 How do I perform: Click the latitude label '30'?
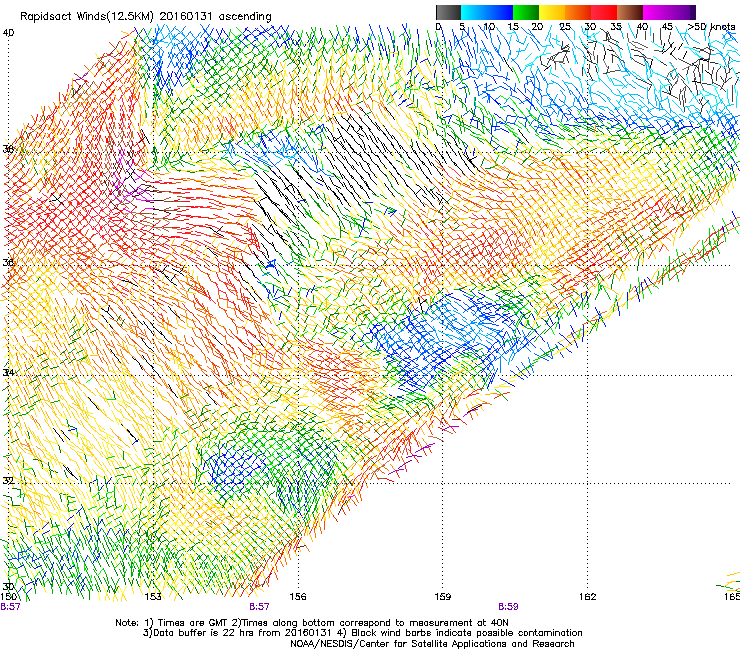pos(8,586)
